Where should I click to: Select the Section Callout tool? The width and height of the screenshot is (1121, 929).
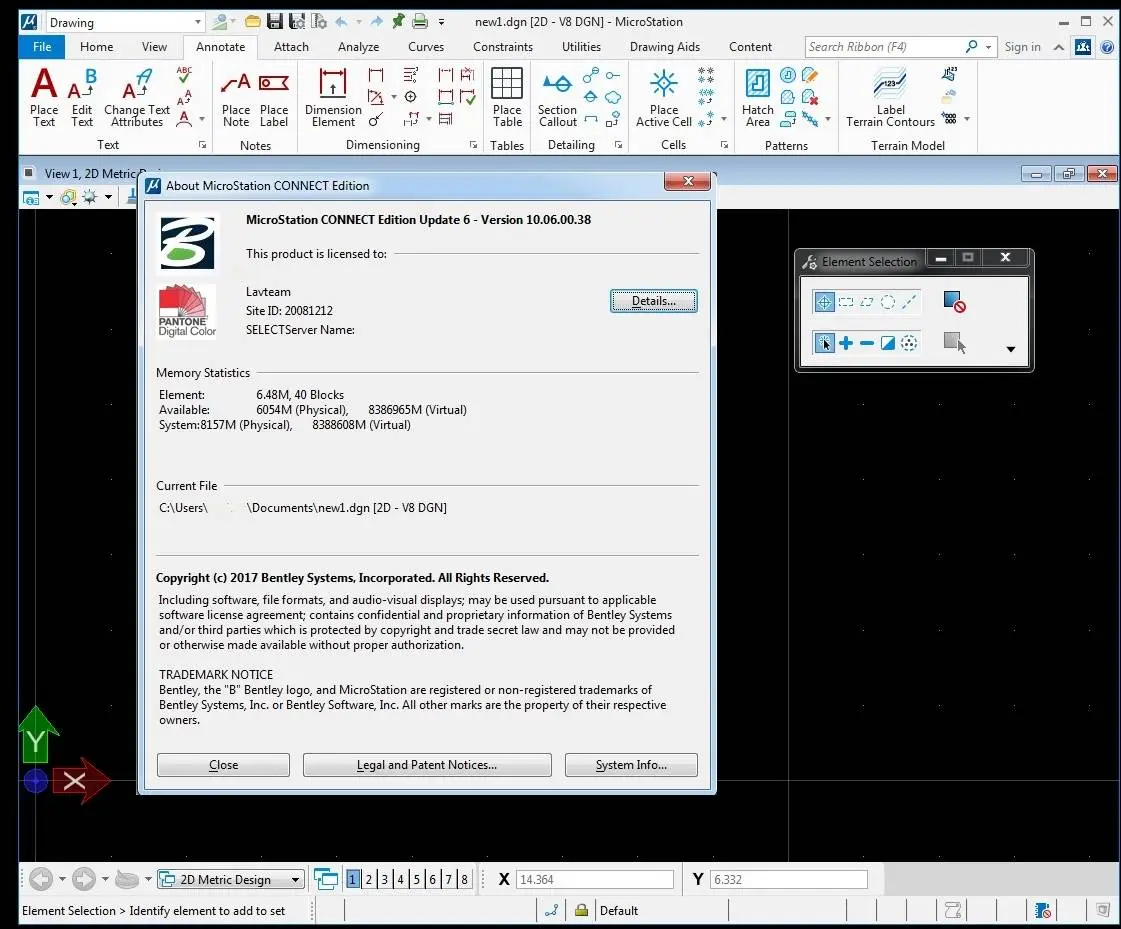[558, 99]
